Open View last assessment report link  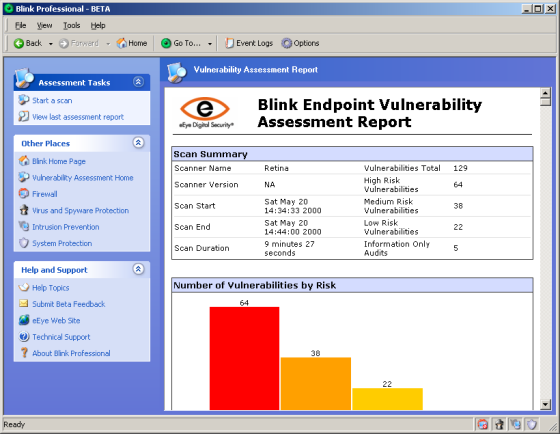(x=78, y=117)
